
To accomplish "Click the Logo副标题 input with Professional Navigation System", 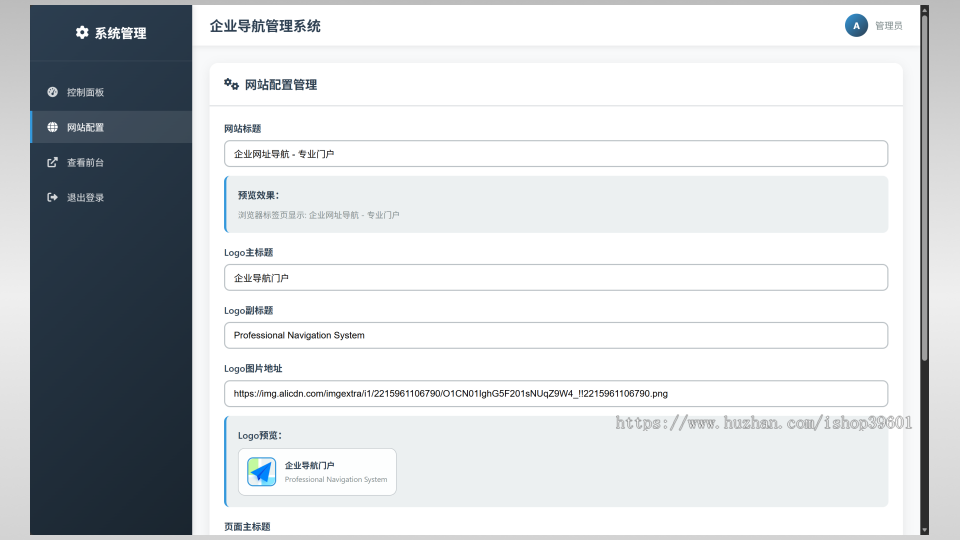I will click(556, 336).
